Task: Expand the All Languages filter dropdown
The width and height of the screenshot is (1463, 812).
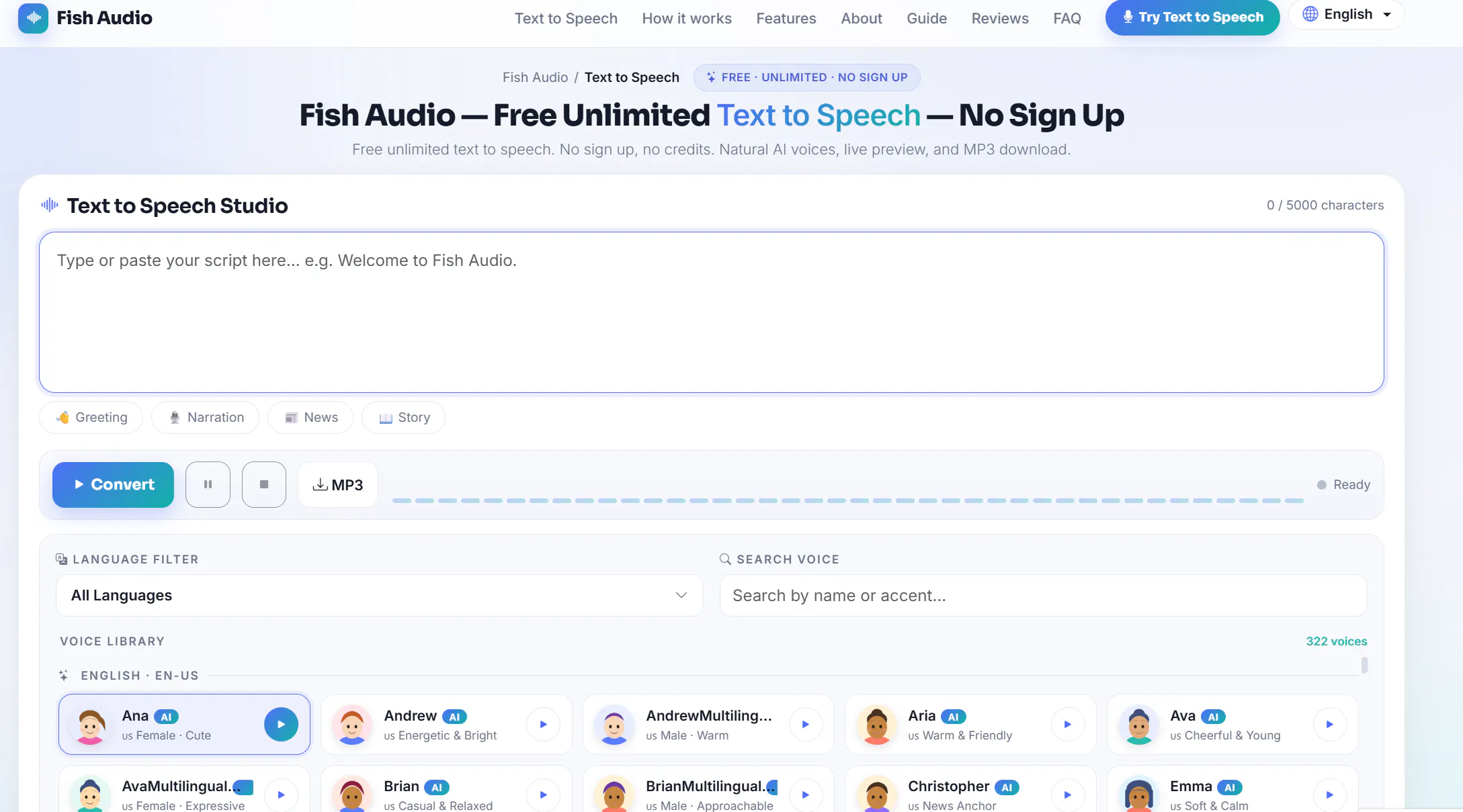Action: (x=379, y=595)
